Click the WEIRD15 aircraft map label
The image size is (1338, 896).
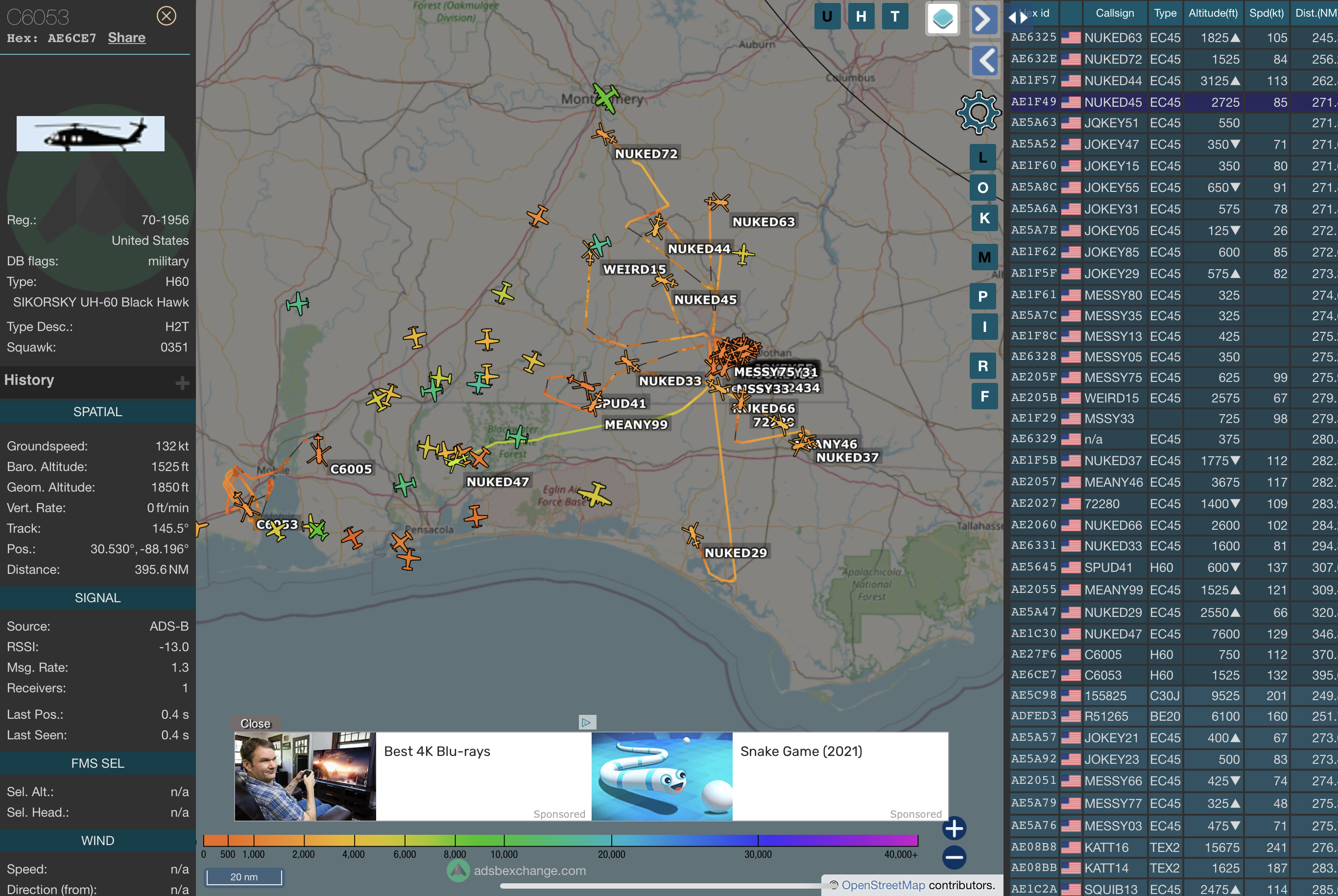tap(634, 269)
